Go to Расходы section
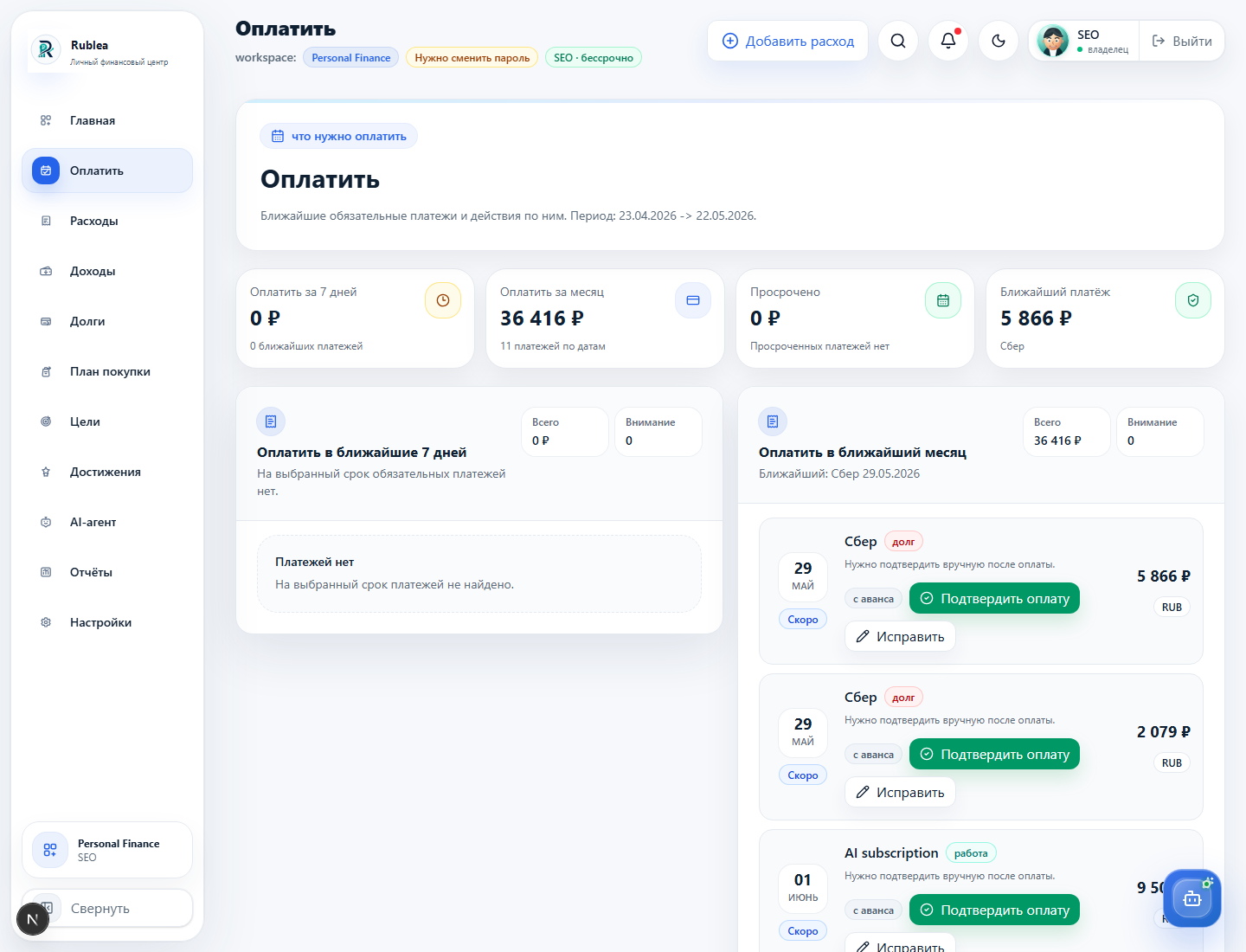 (107, 221)
